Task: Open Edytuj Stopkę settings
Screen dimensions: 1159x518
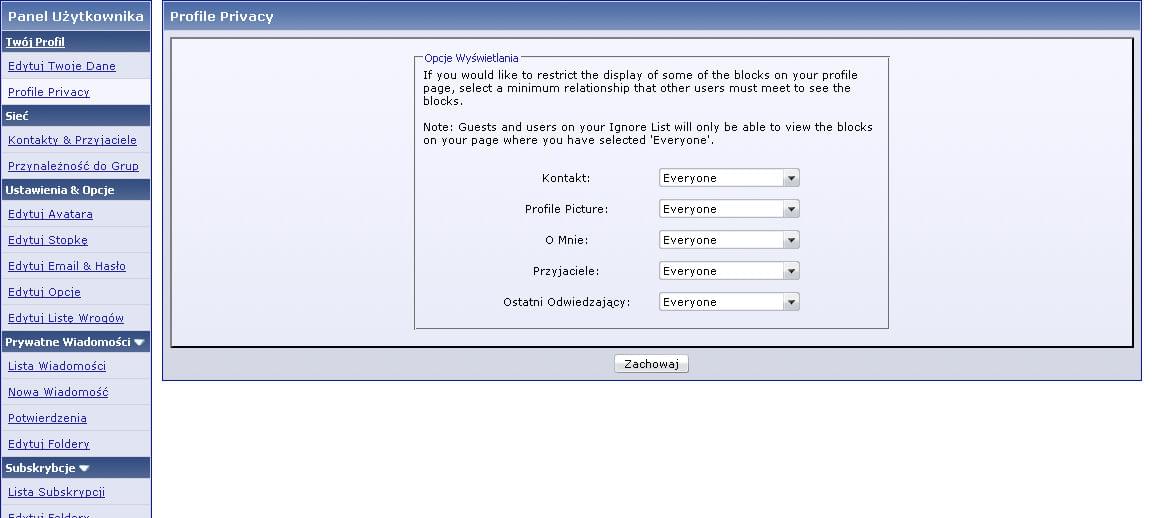Action: click(x=48, y=240)
